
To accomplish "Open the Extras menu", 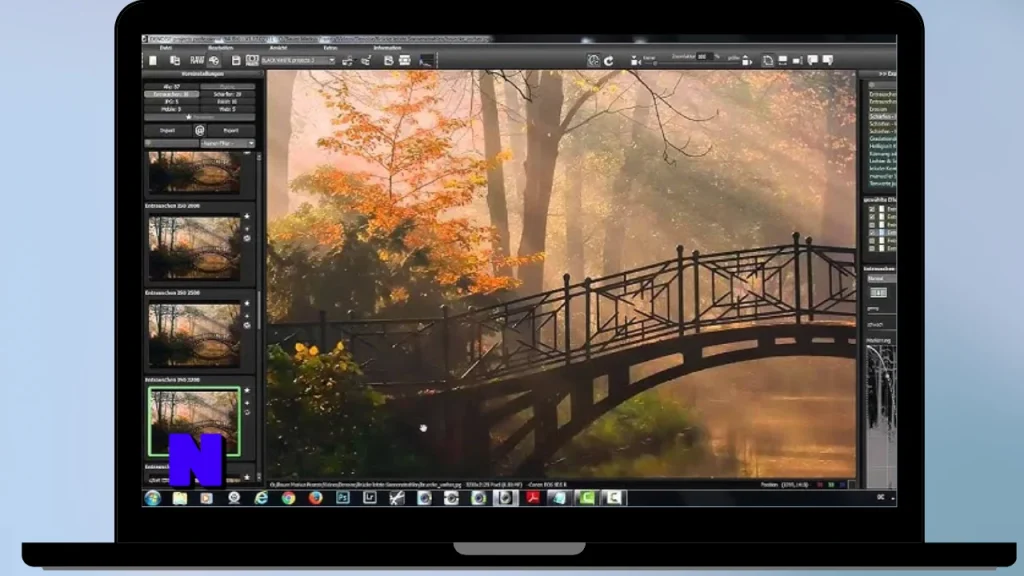I will tap(330, 48).
